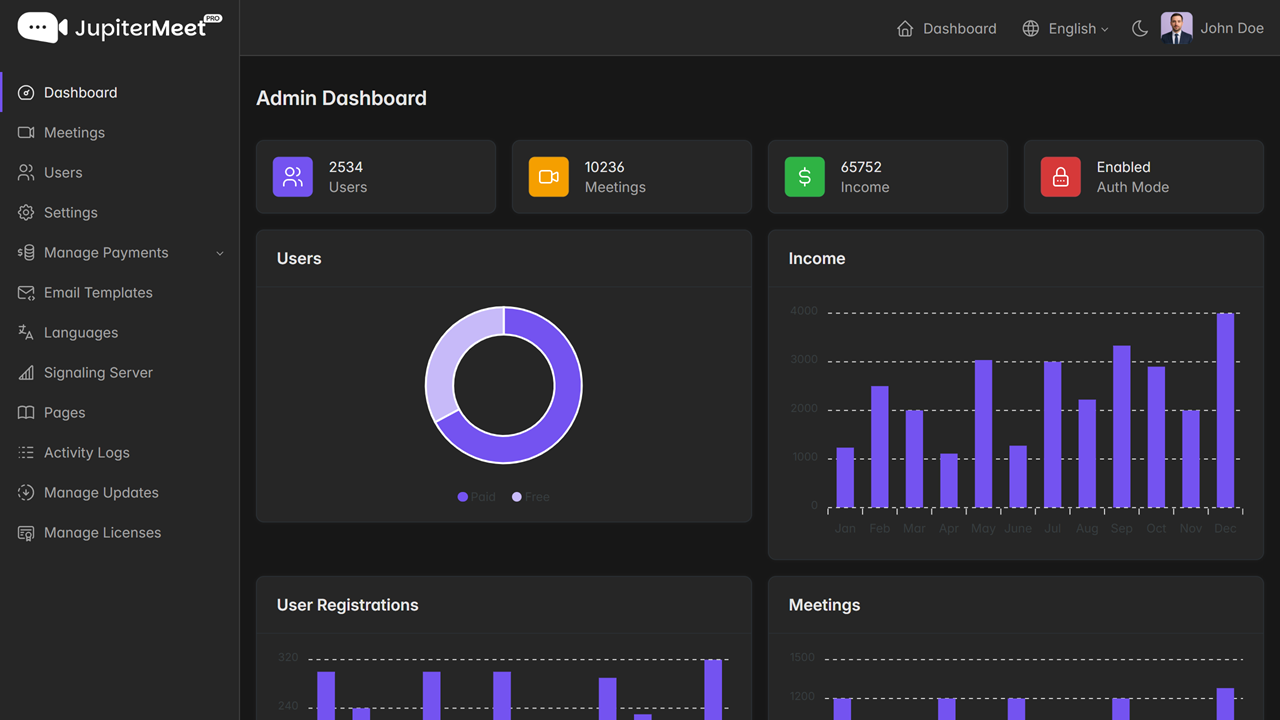The image size is (1280, 720).
Task: Click the December bar in Income chart
Action: click(1225, 410)
